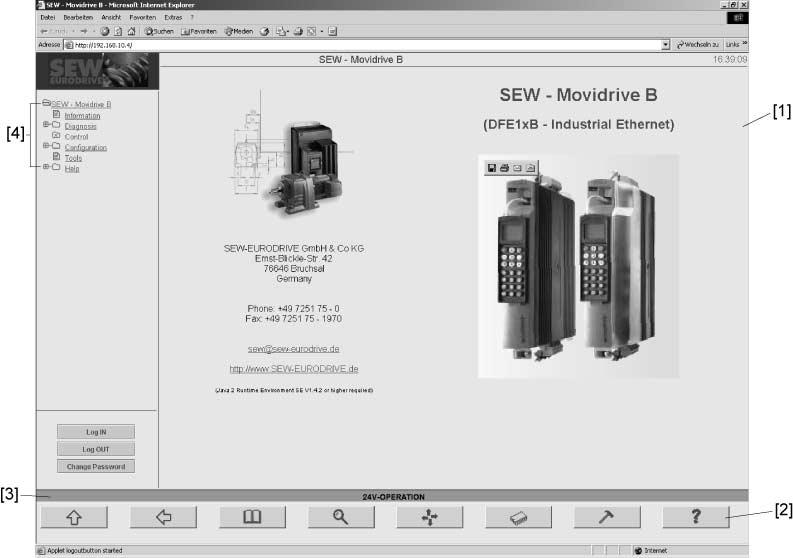Image resolution: width=793 pixels, height=558 pixels.
Task: Click the four-arrows control button in bottom toolbar
Action: point(430,517)
